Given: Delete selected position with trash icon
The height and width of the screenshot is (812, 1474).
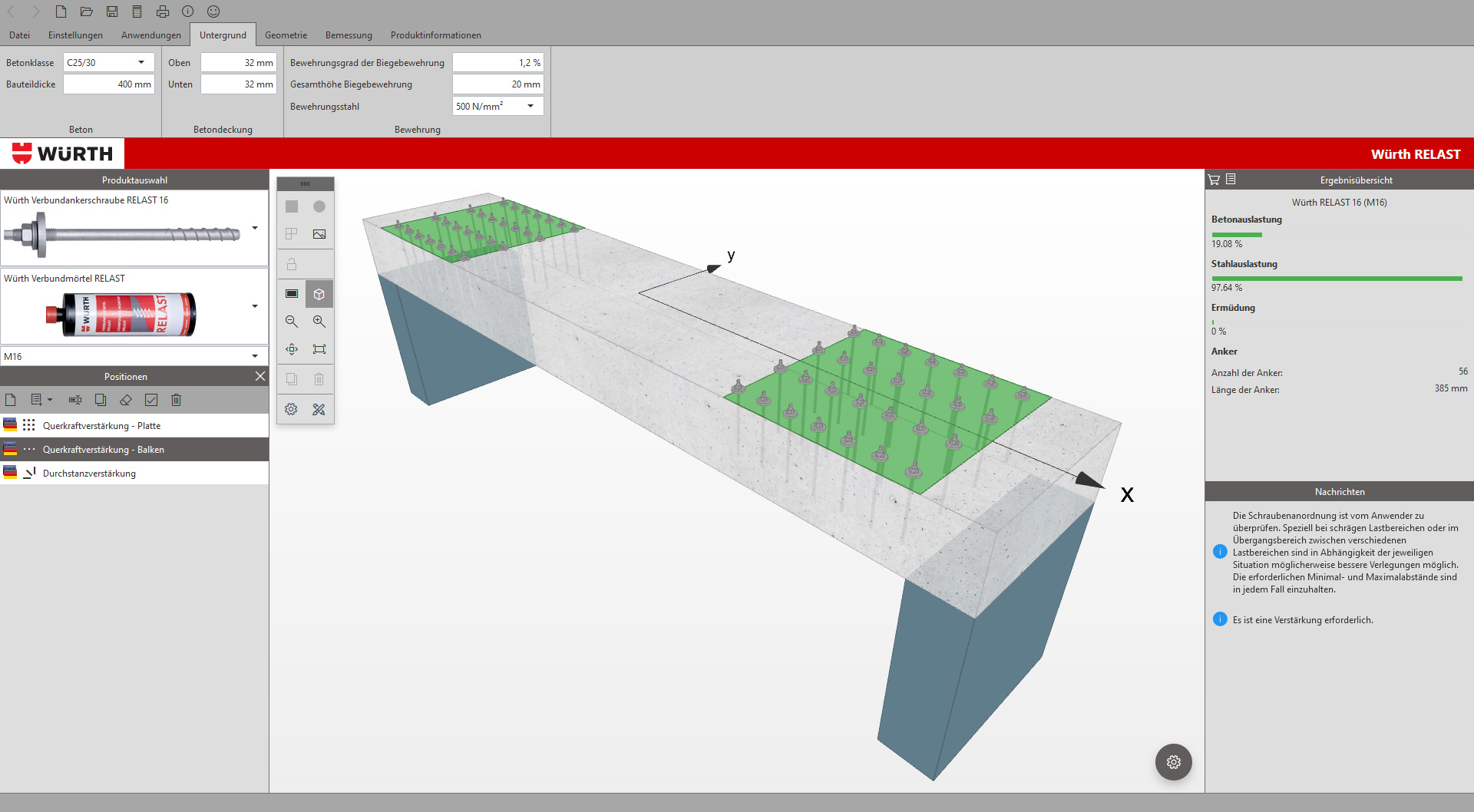Looking at the screenshot, I should [177, 400].
